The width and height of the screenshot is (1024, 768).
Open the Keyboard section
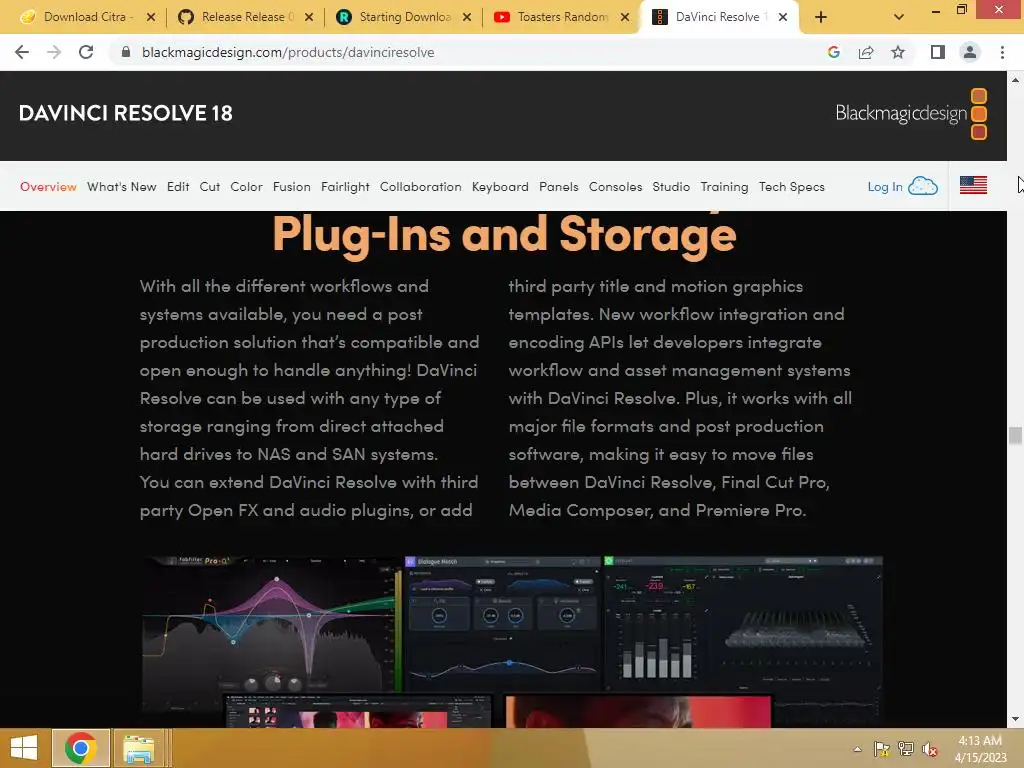coord(500,187)
